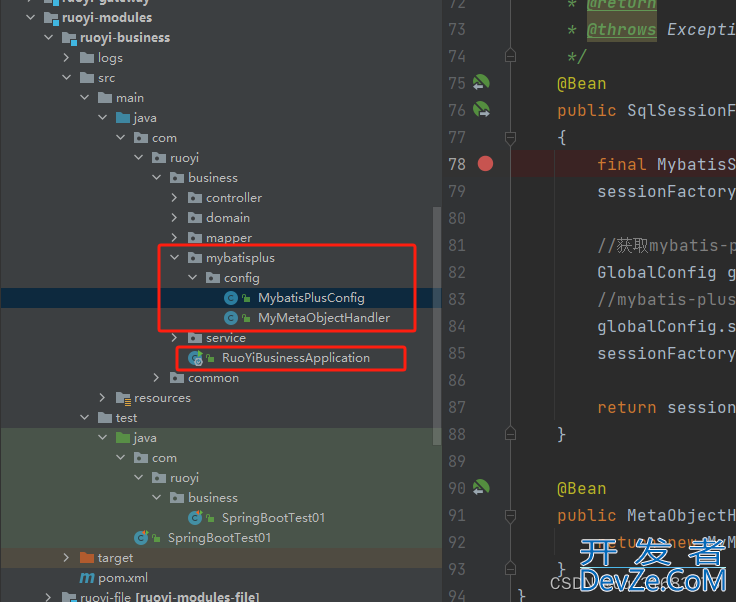Collapse the mybatisplus package

(175, 258)
